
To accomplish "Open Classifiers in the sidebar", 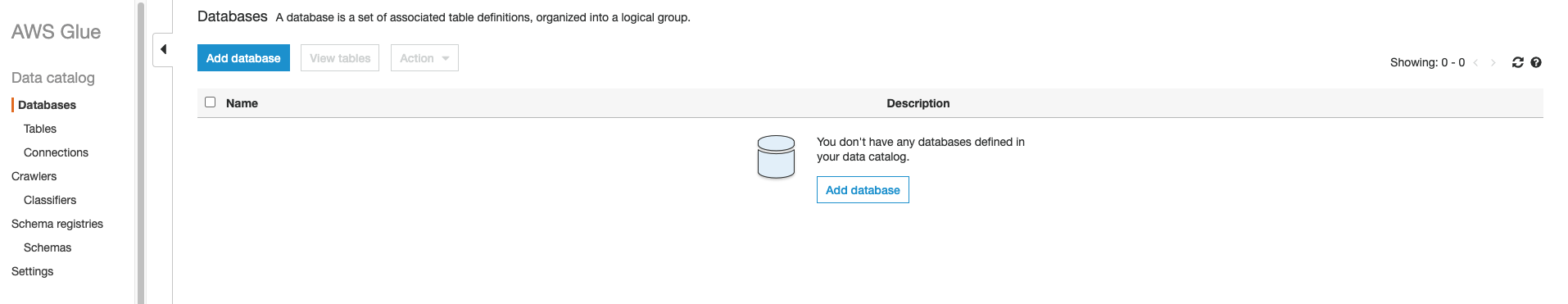I will tap(50, 200).
